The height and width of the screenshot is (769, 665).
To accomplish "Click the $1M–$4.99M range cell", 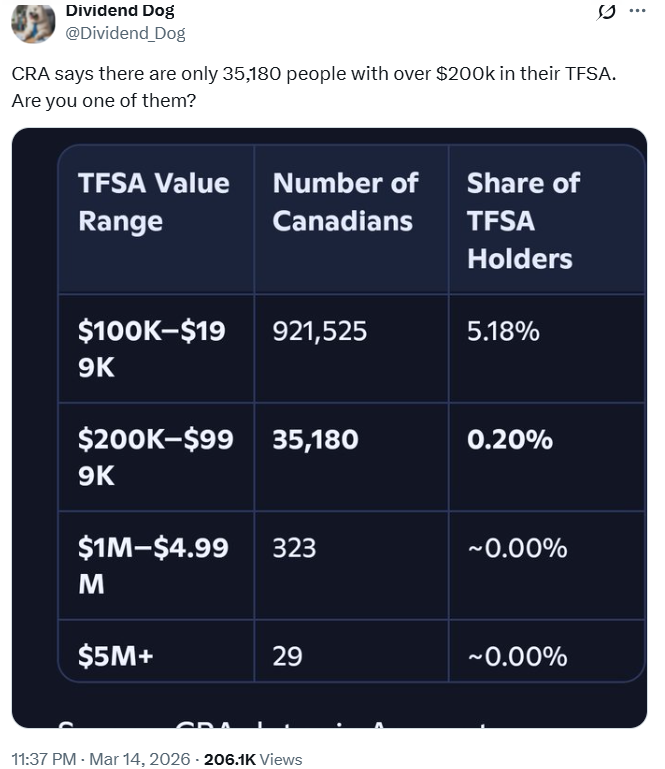I will point(154,565).
